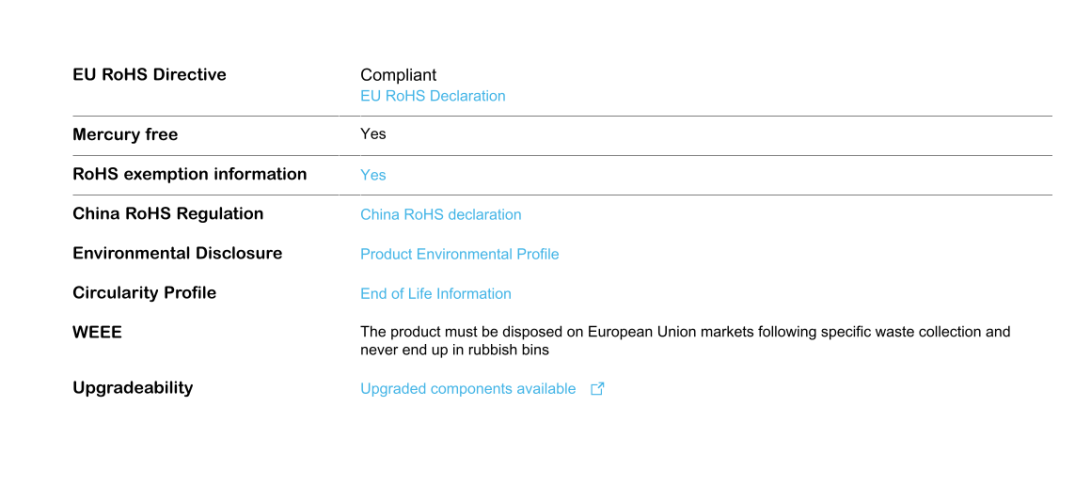
Task: Click the external link icon beside Upgraded components
Action: [x=597, y=389]
